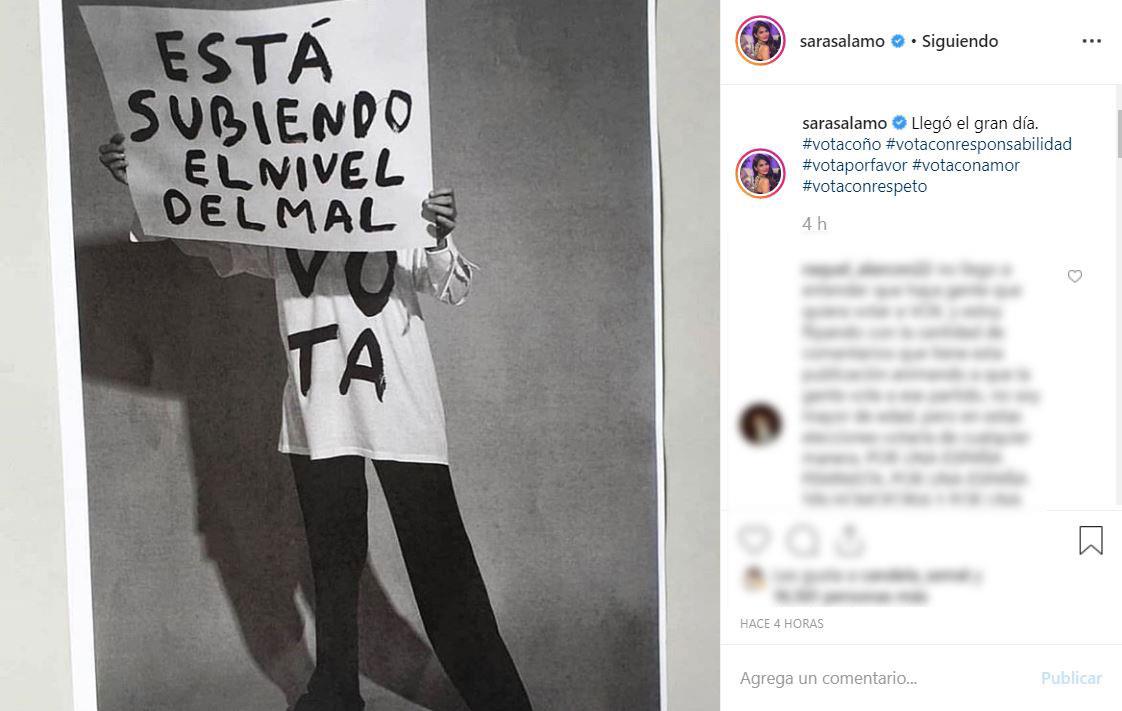Open sarasalamo header profile picture

760,41
